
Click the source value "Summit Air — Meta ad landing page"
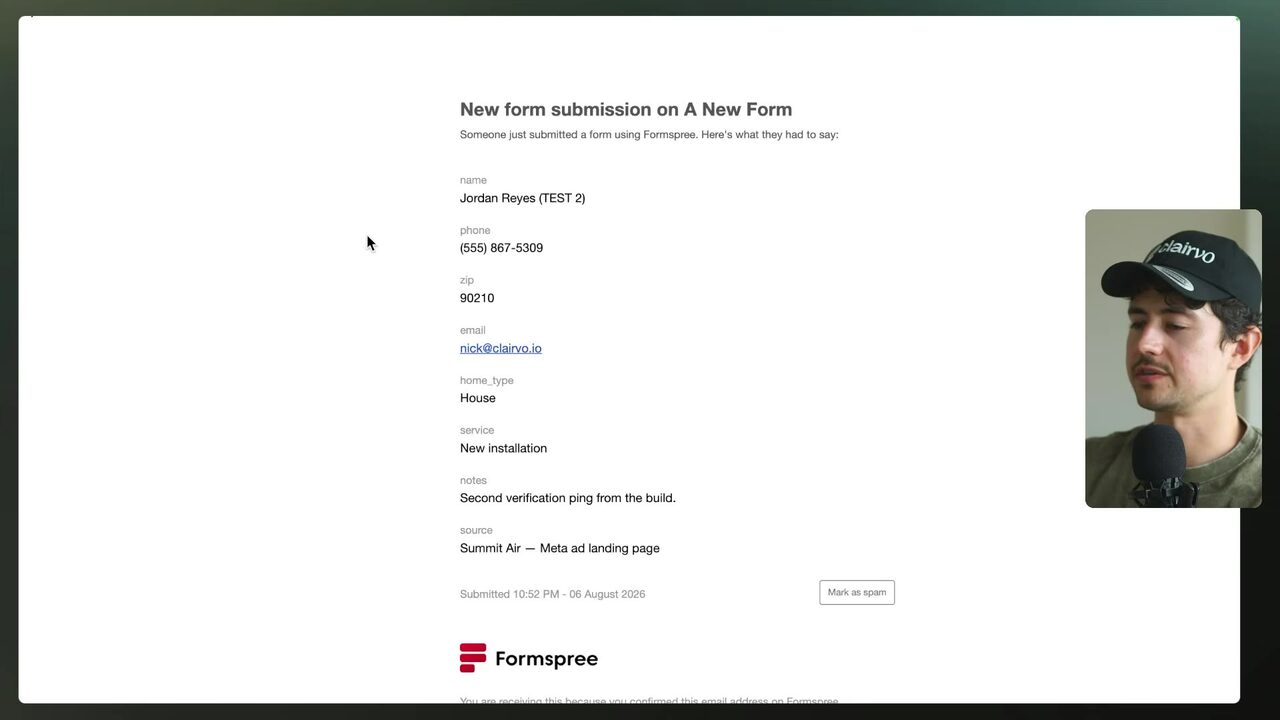(560, 548)
